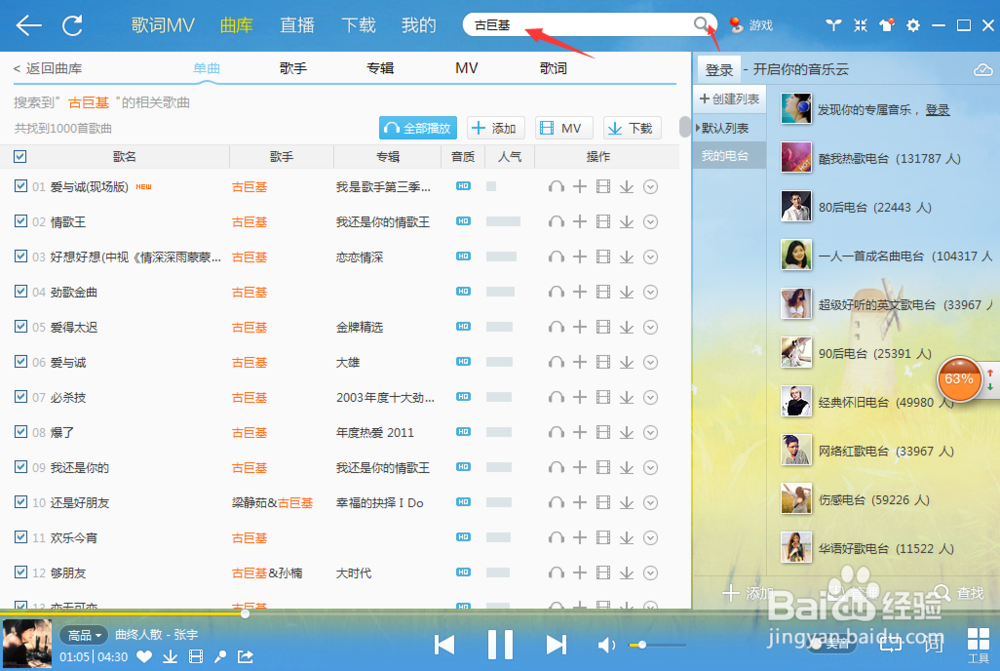Listen to 爱与诚(现场版) via headphone icon

pos(556,187)
